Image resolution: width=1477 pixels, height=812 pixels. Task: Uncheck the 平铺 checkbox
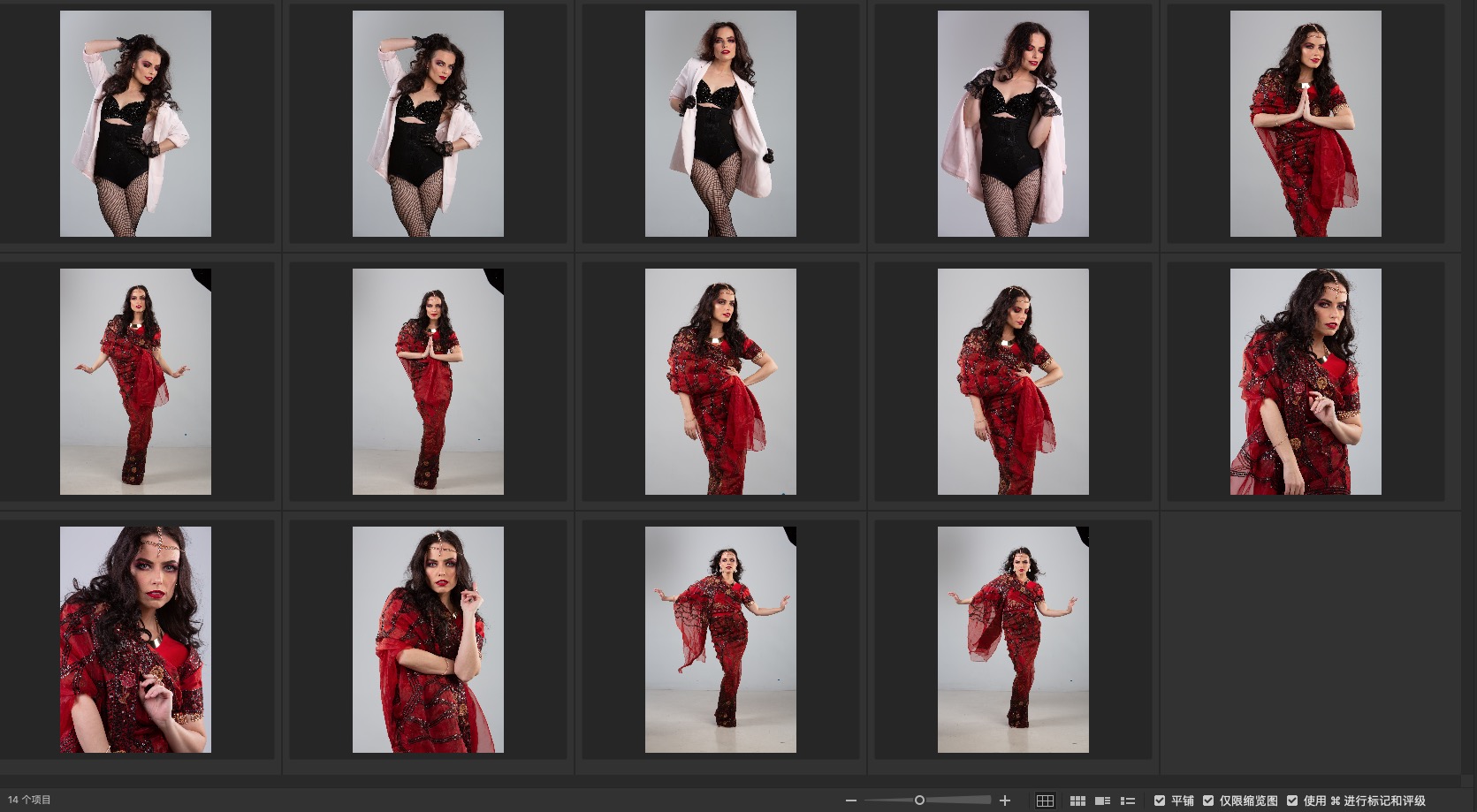(1160, 801)
